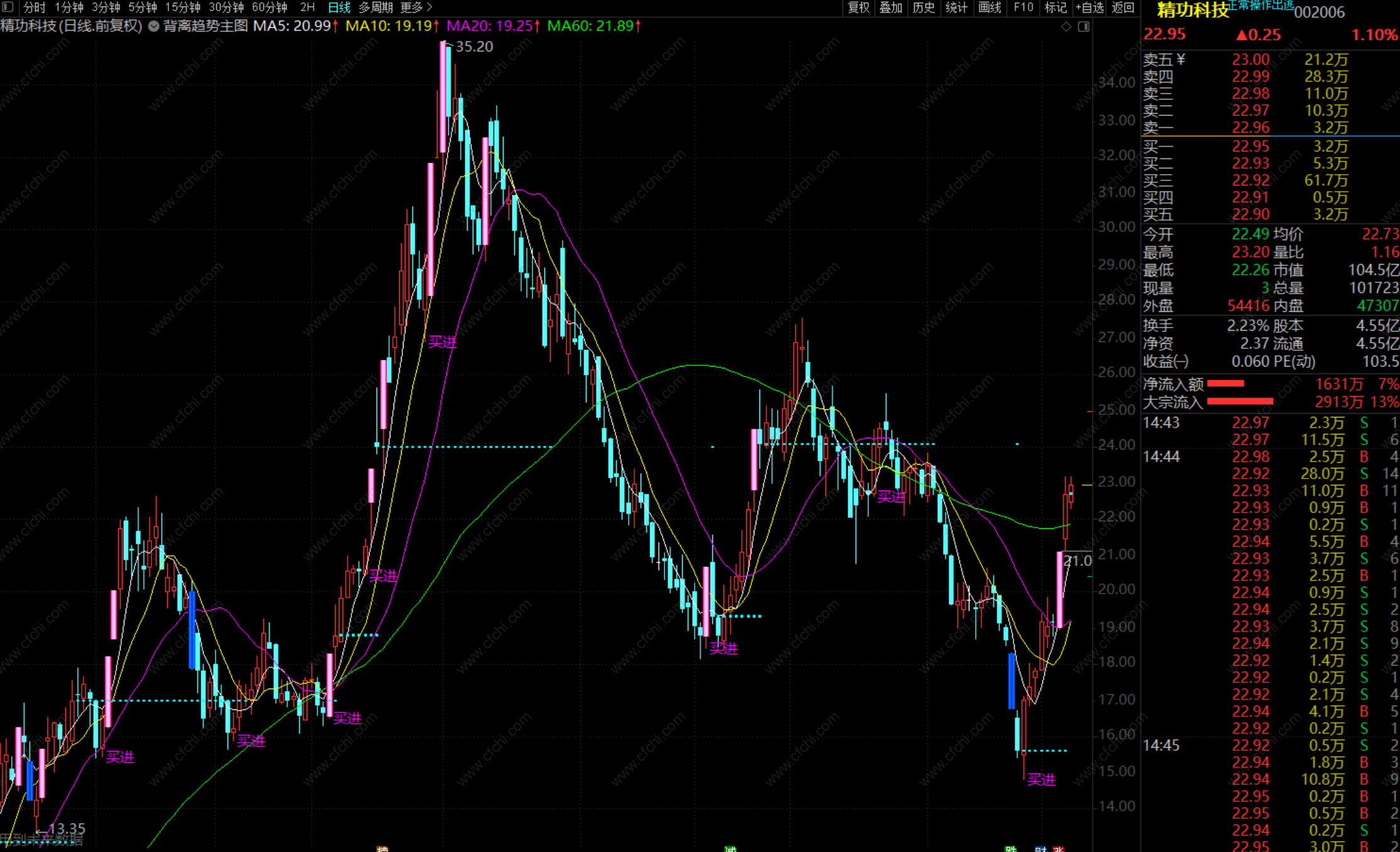Select the 60分钟 period tab
Screen dimensions: 1400x852
coord(269,8)
